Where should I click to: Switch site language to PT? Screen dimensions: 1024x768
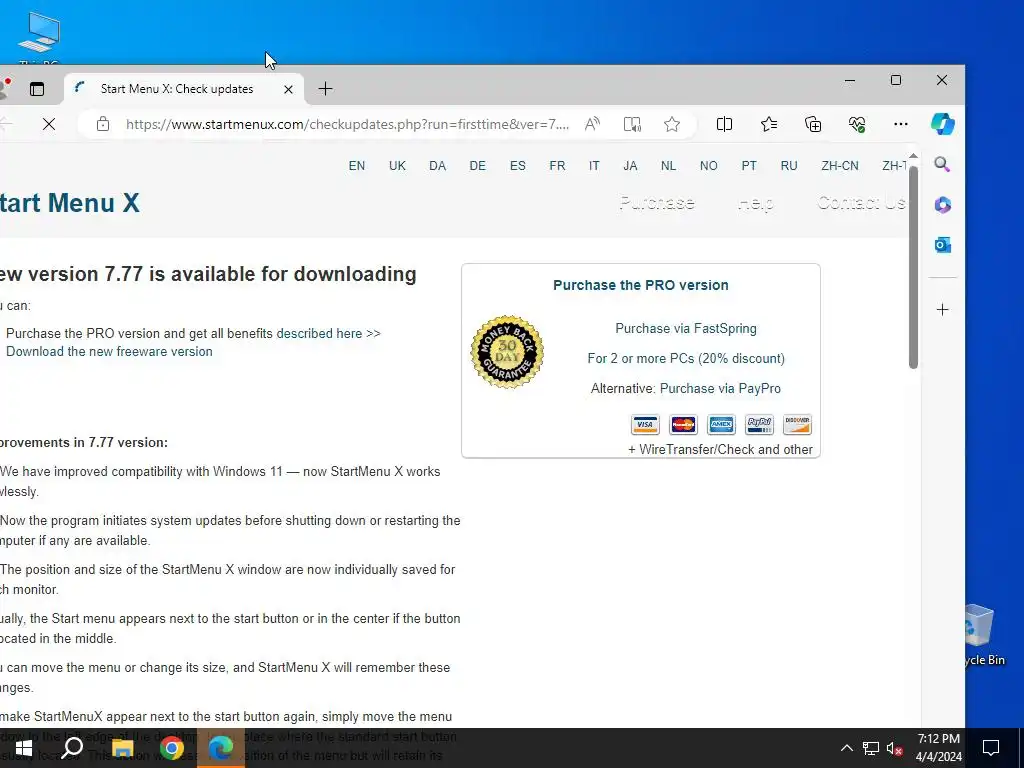click(x=749, y=166)
